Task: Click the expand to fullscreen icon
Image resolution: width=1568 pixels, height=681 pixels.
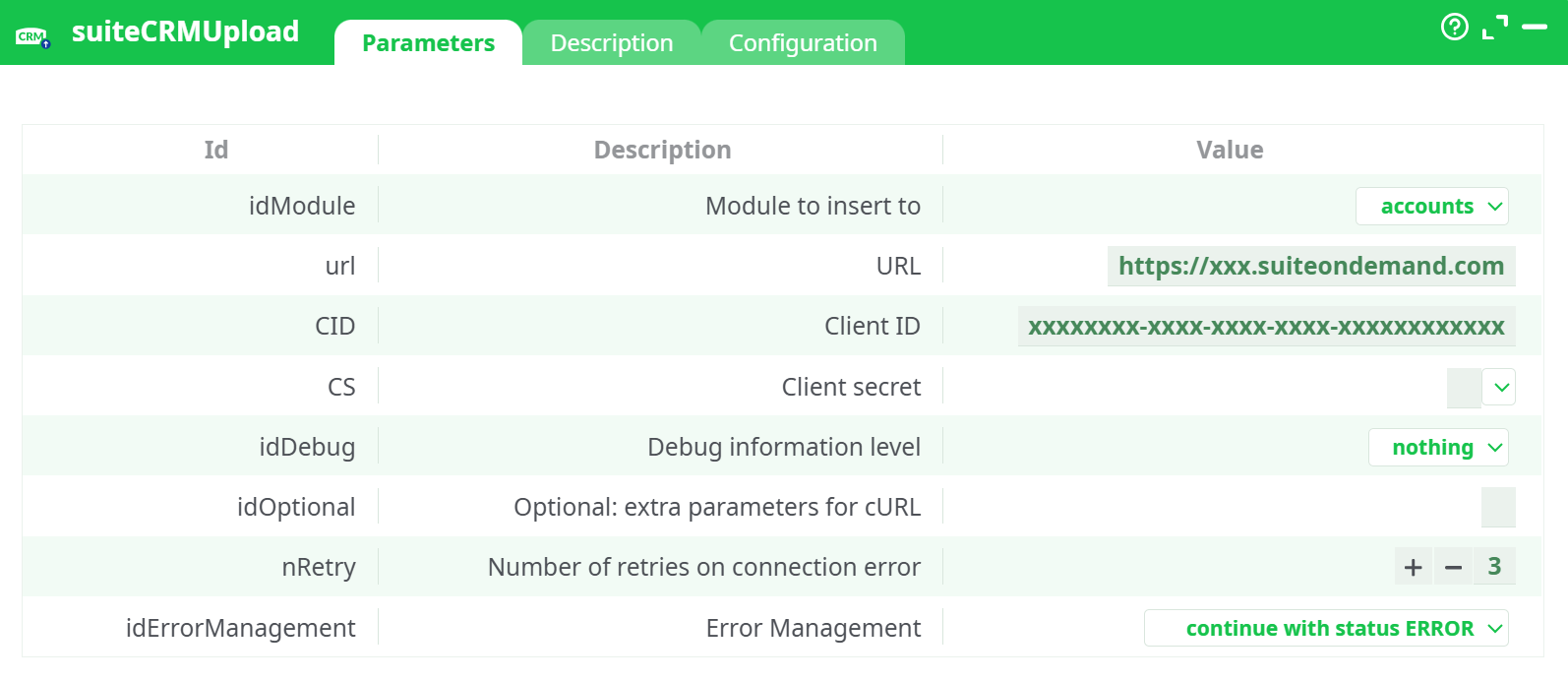Action: tap(1495, 28)
